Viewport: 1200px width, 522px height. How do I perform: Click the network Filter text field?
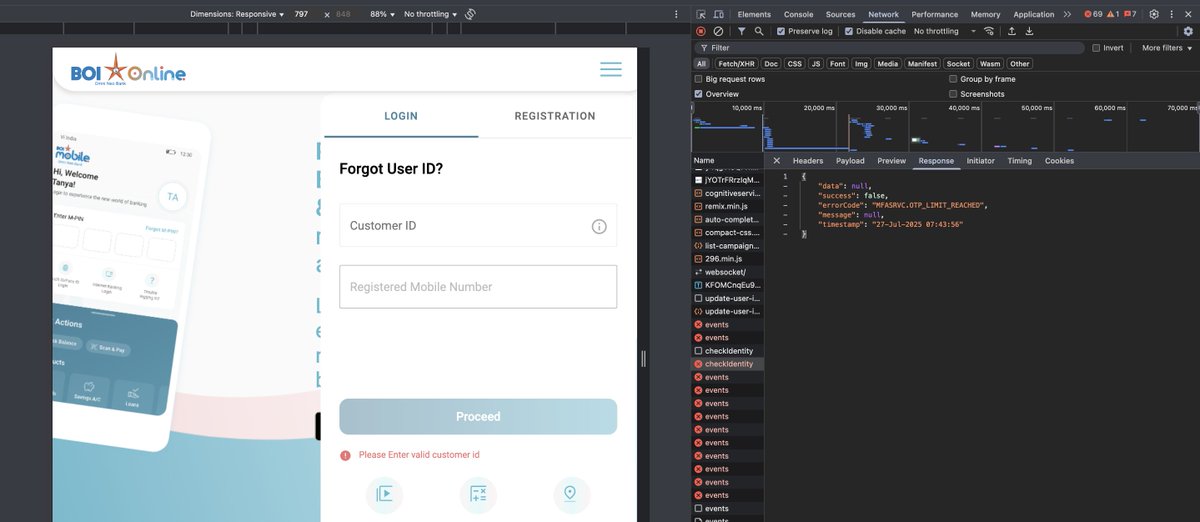890,48
